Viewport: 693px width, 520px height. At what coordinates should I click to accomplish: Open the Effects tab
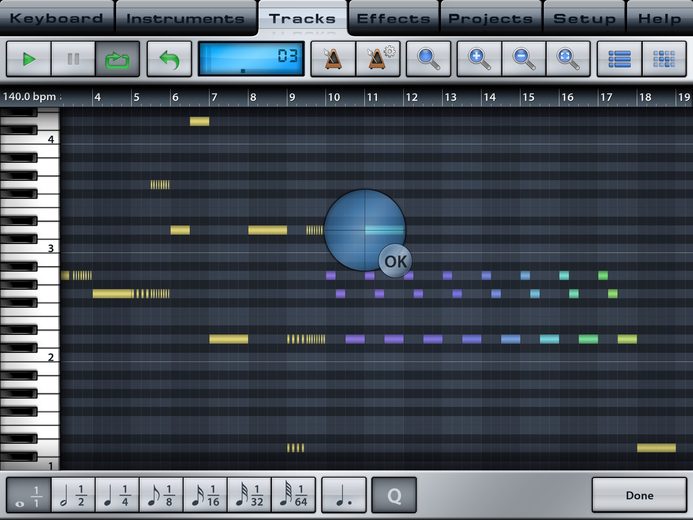click(393, 19)
